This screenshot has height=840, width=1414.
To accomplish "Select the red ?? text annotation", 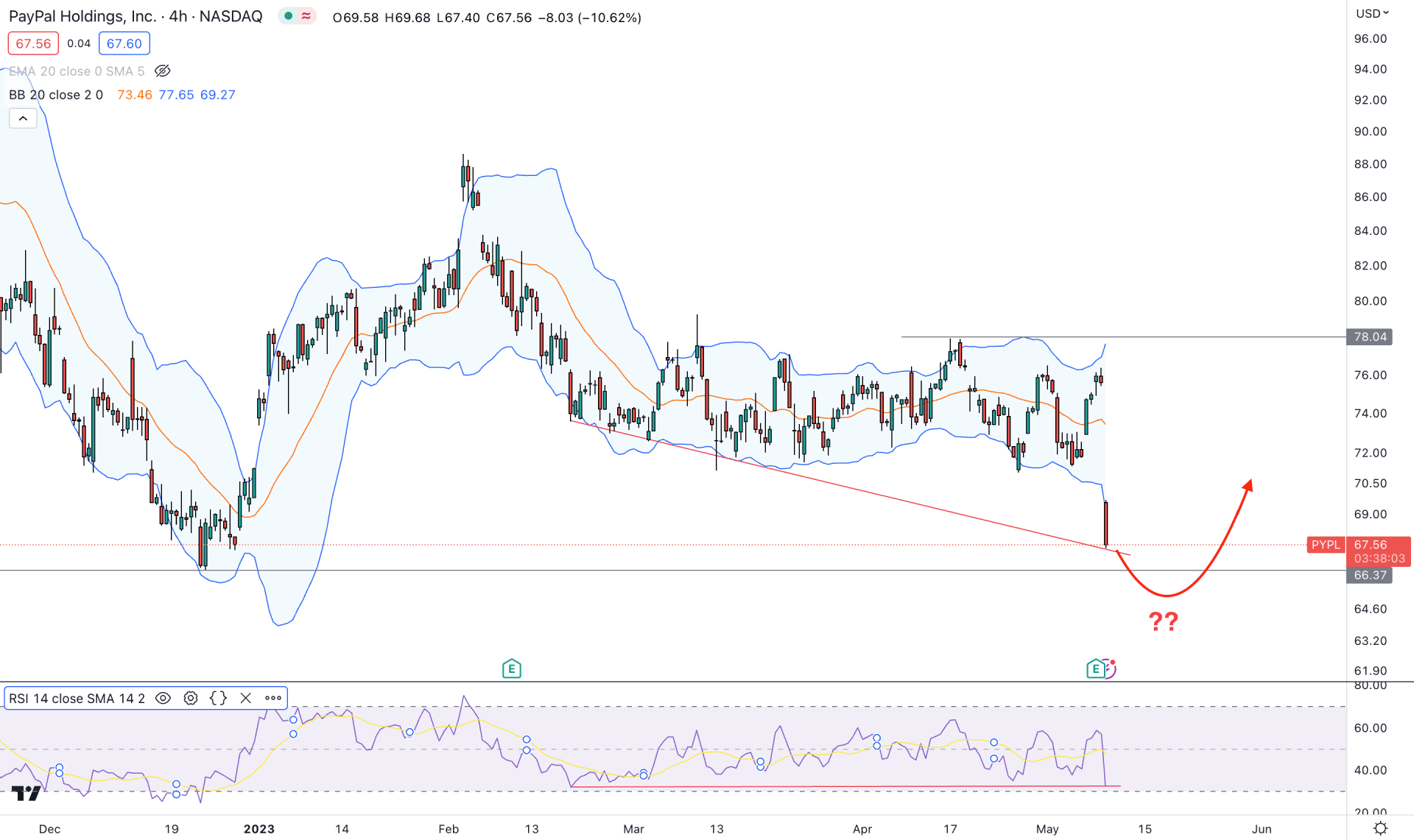I will coord(1164,621).
